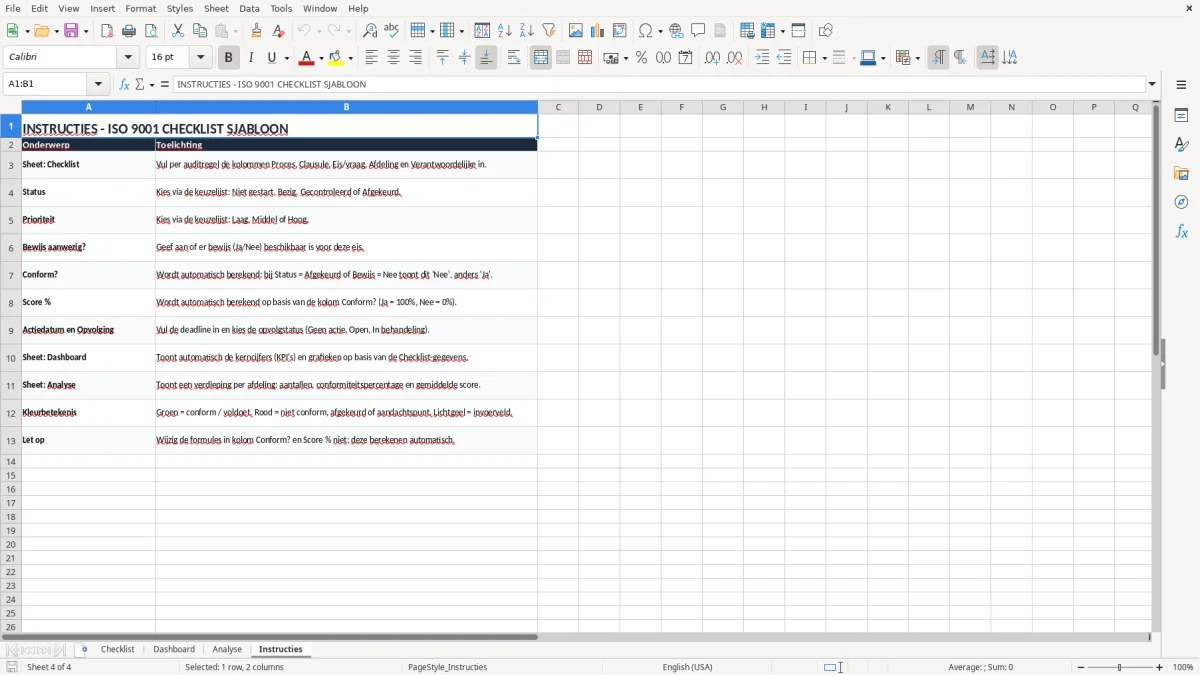Image resolution: width=1200 pixels, height=675 pixels.
Task: Expand the Name Box dropdown
Action: coord(98,85)
